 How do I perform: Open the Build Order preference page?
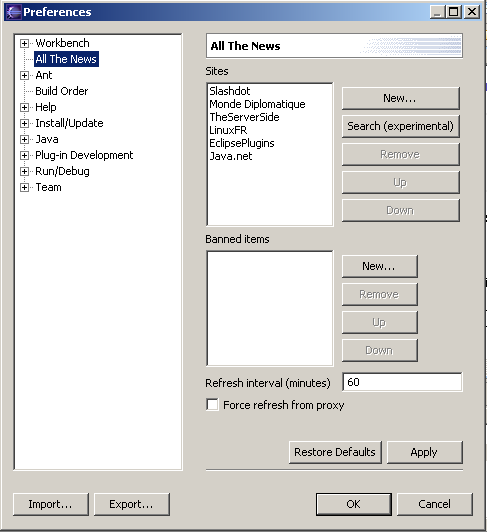pos(62,91)
